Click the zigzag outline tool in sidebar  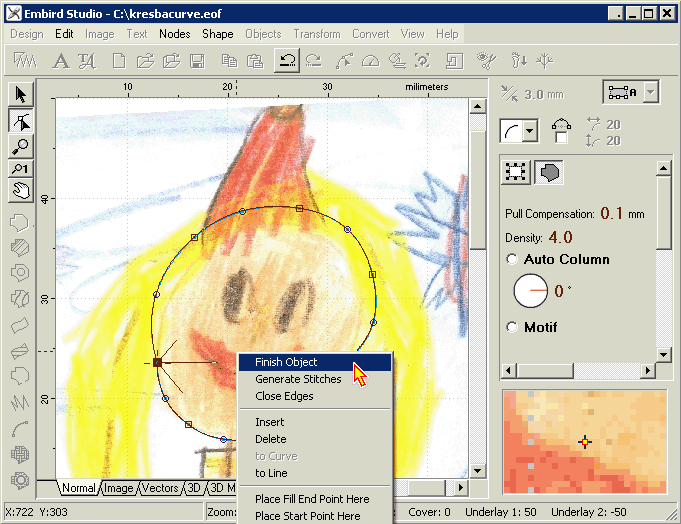[20, 402]
